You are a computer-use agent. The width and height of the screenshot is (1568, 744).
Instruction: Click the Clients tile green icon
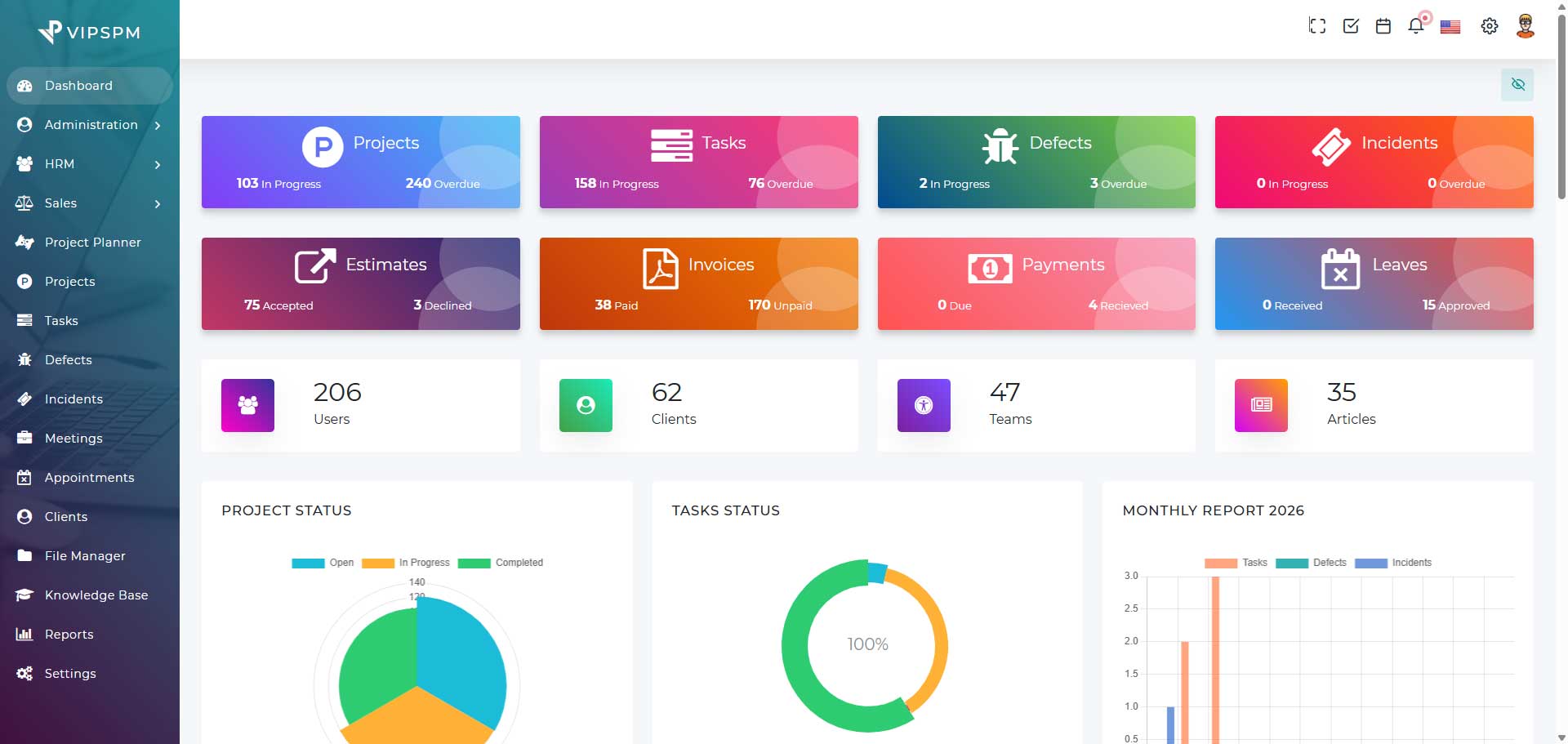pos(586,405)
